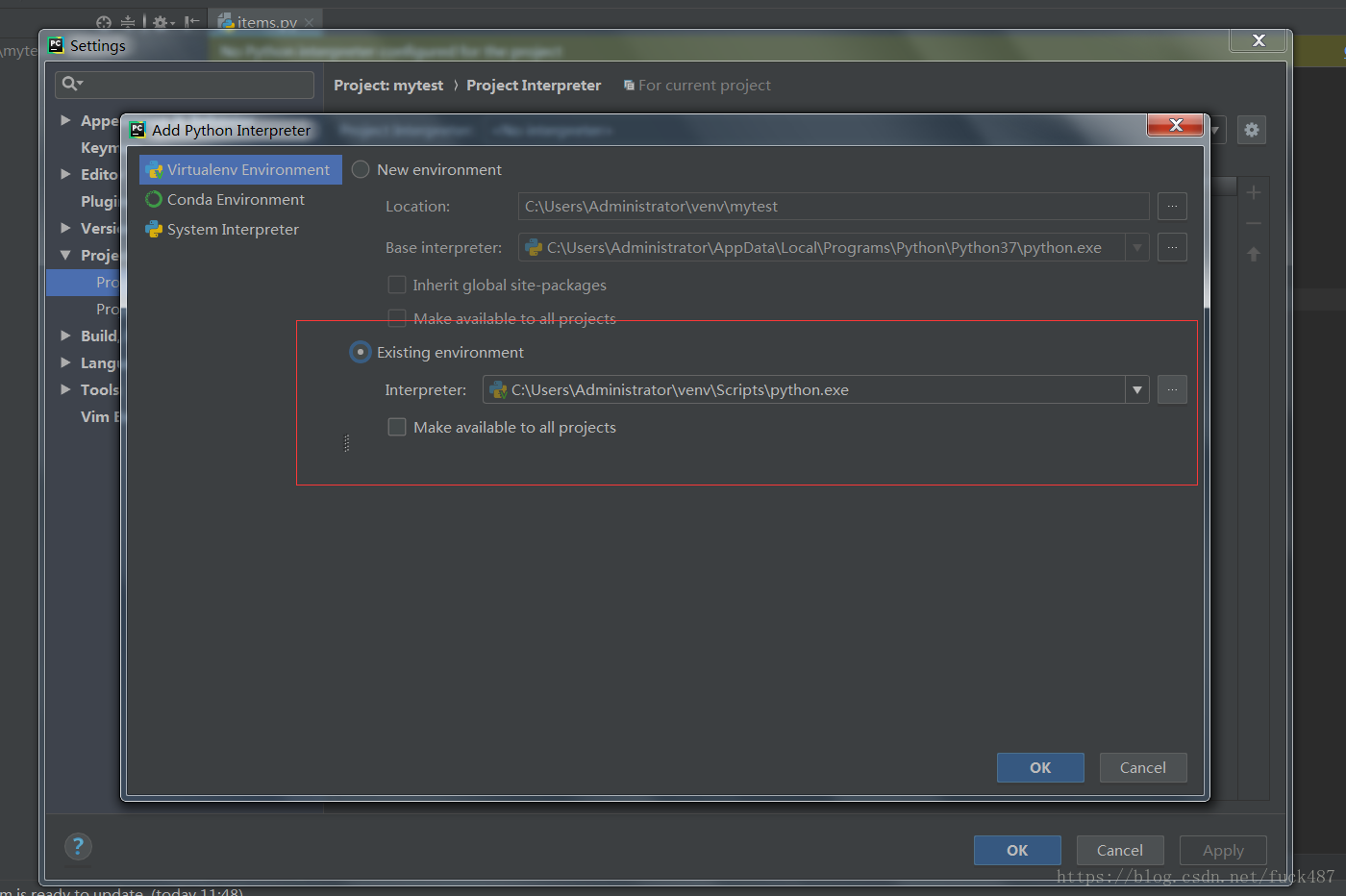
Task: Click the Location path input field
Action: tap(834, 206)
